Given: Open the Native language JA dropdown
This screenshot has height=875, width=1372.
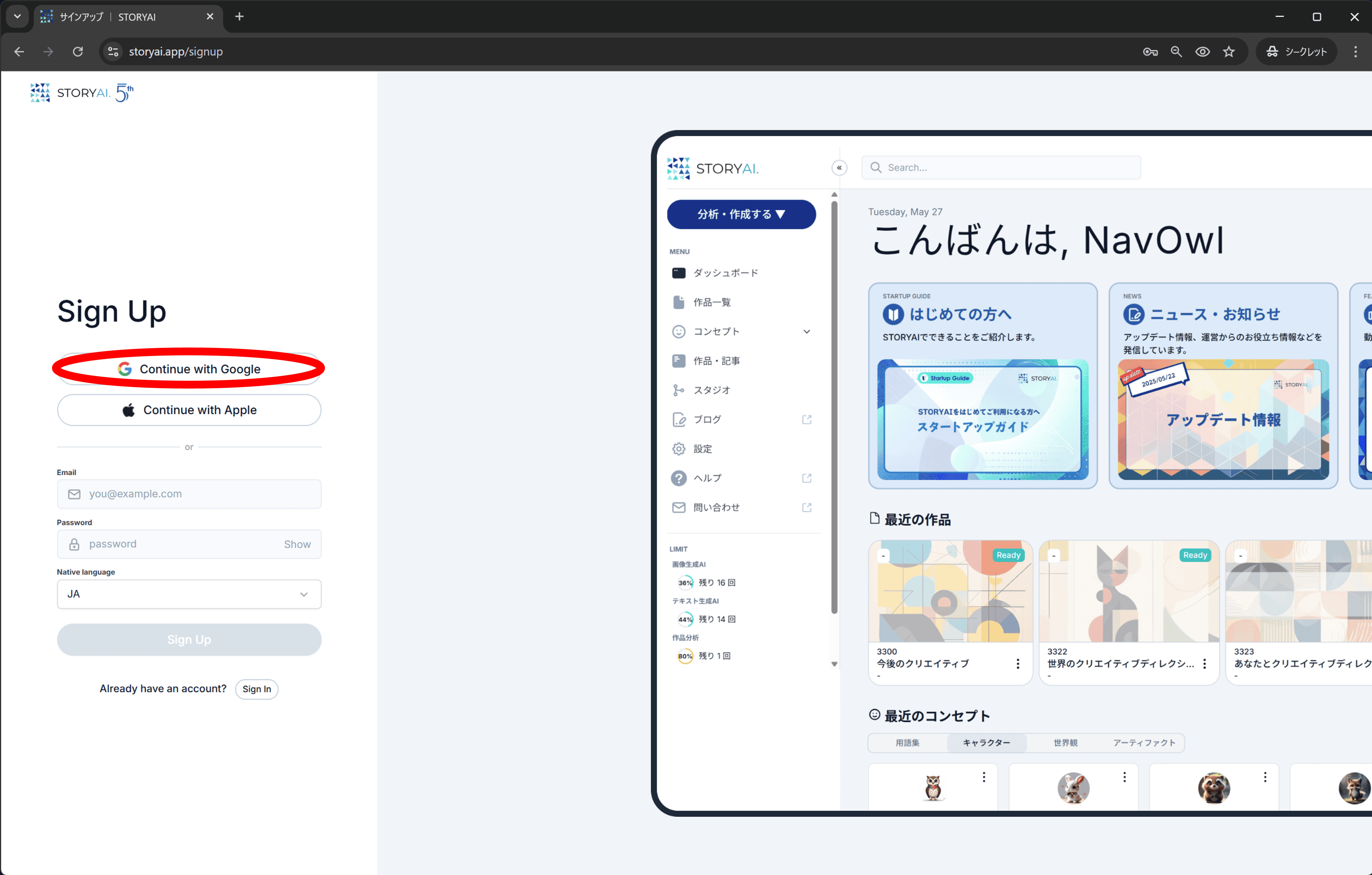Looking at the screenshot, I should [x=189, y=594].
